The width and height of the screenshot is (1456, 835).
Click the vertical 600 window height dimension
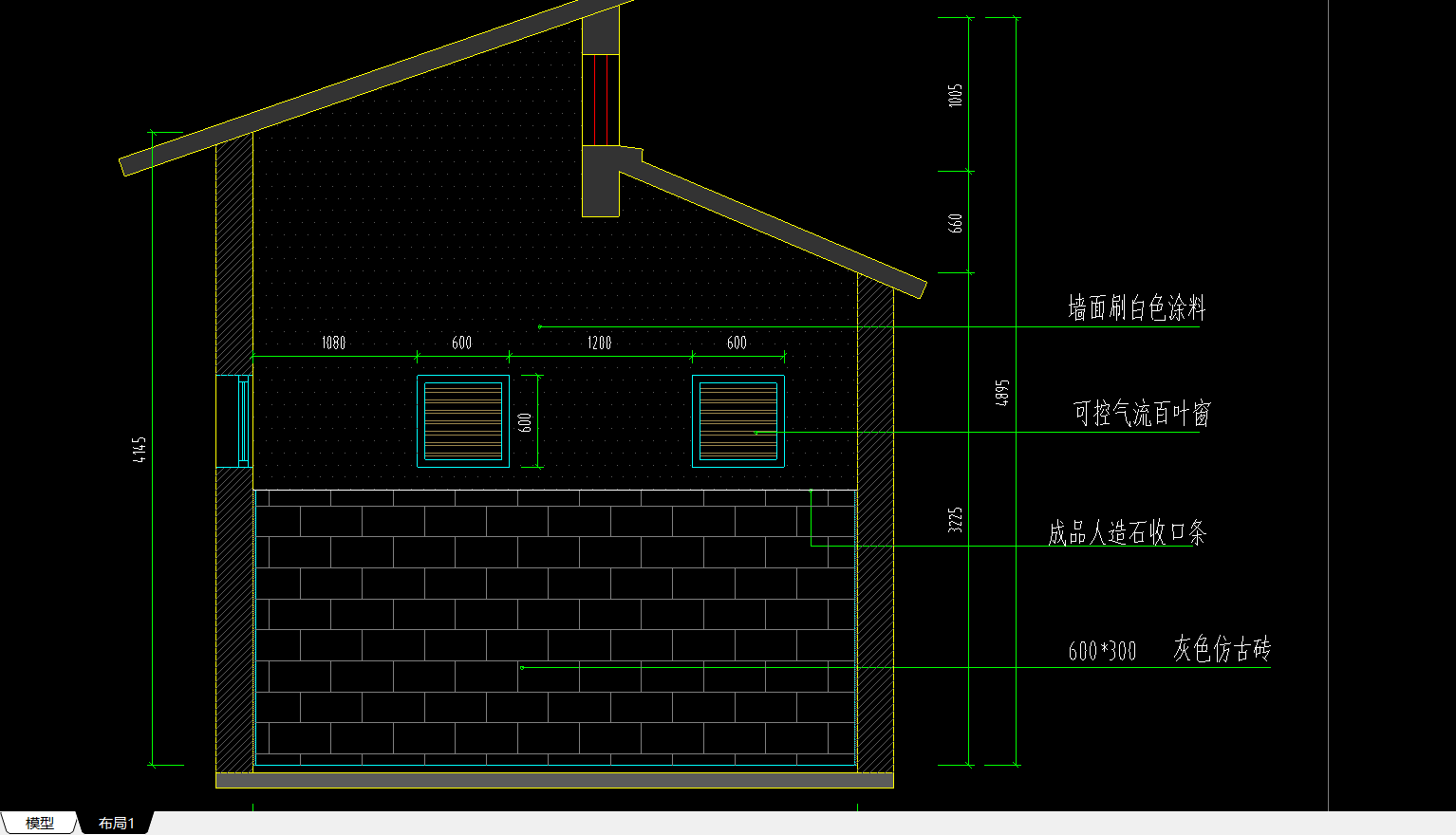[x=525, y=422]
